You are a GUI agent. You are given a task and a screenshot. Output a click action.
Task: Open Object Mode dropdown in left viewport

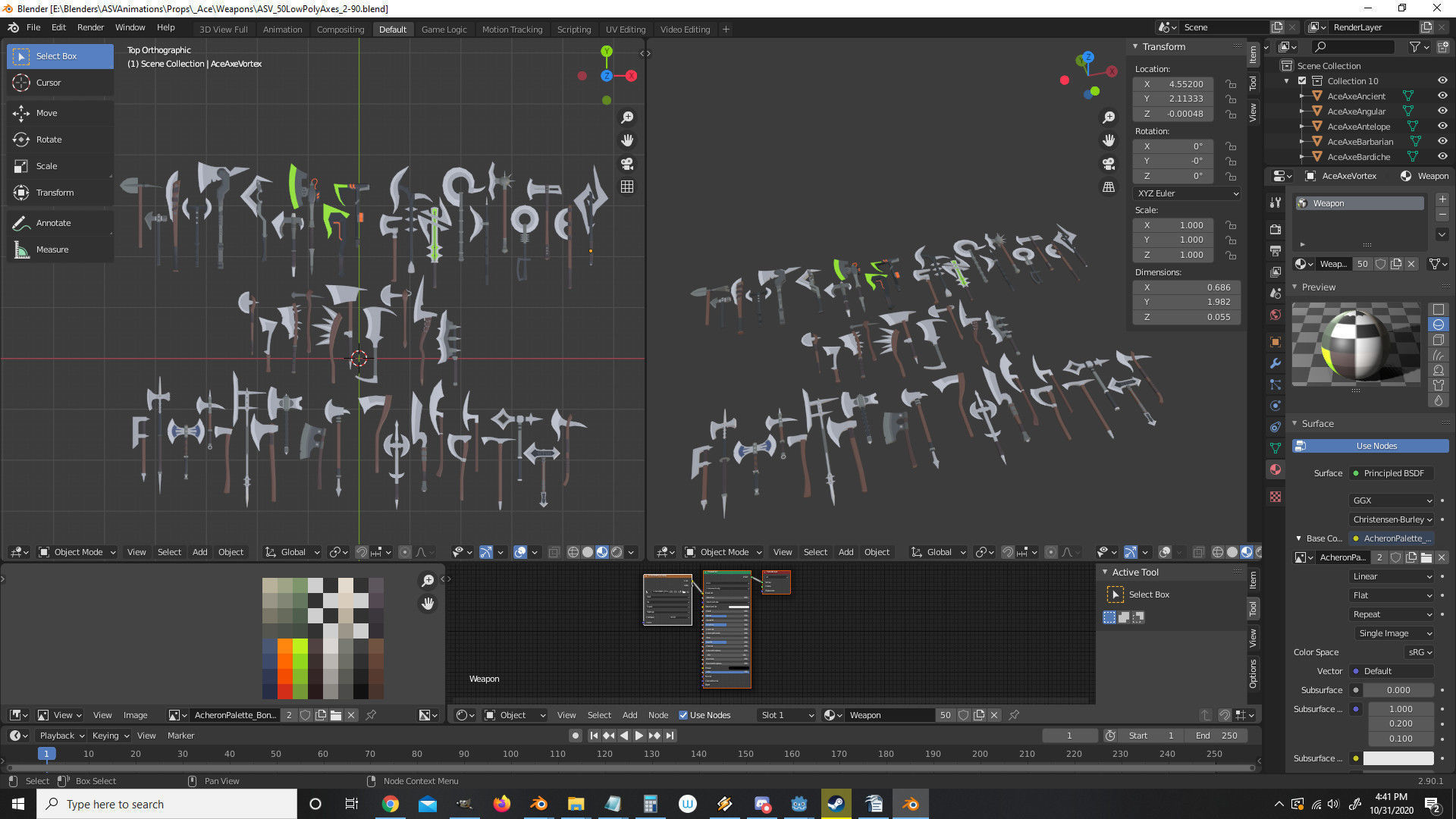tap(77, 552)
